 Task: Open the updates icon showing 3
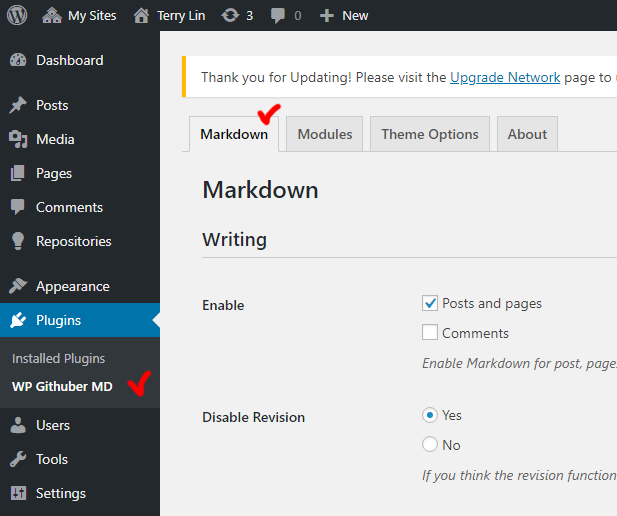[230, 16]
